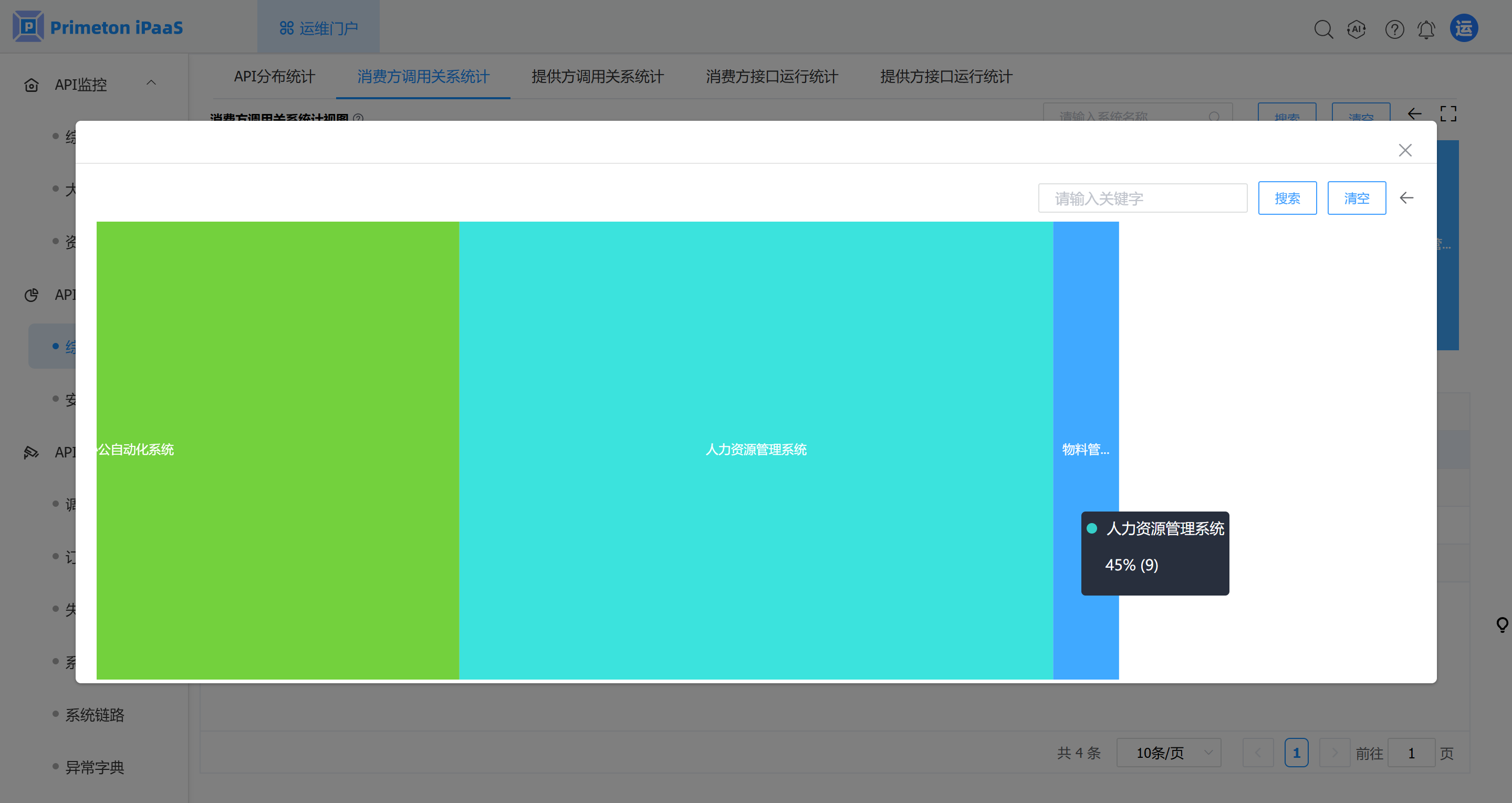The height and width of the screenshot is (803, 1512).
Task: Click the 清空 button in dialog
Action: tap(1357, 199)
